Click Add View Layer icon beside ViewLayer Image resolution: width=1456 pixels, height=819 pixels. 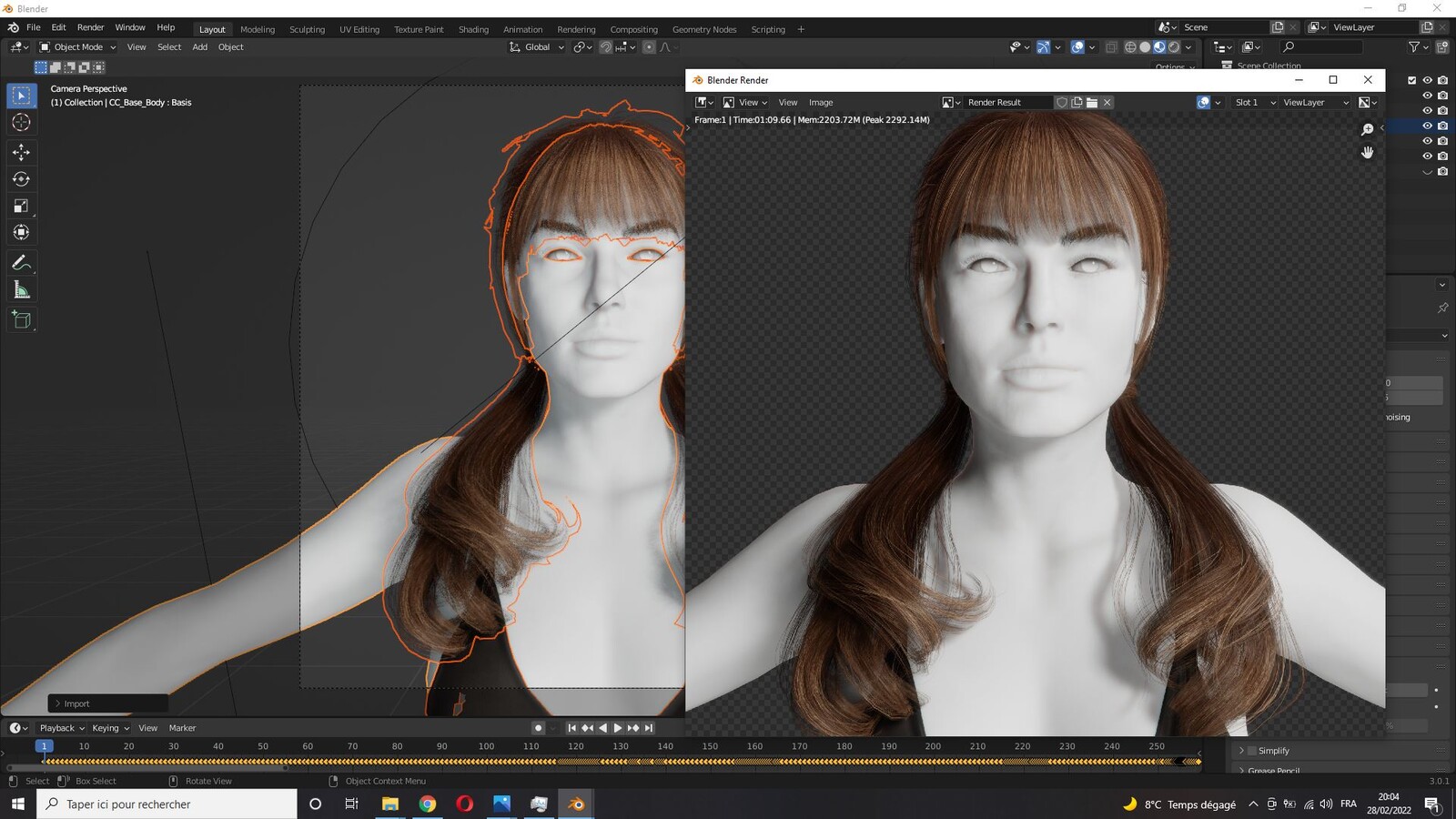1427,27
